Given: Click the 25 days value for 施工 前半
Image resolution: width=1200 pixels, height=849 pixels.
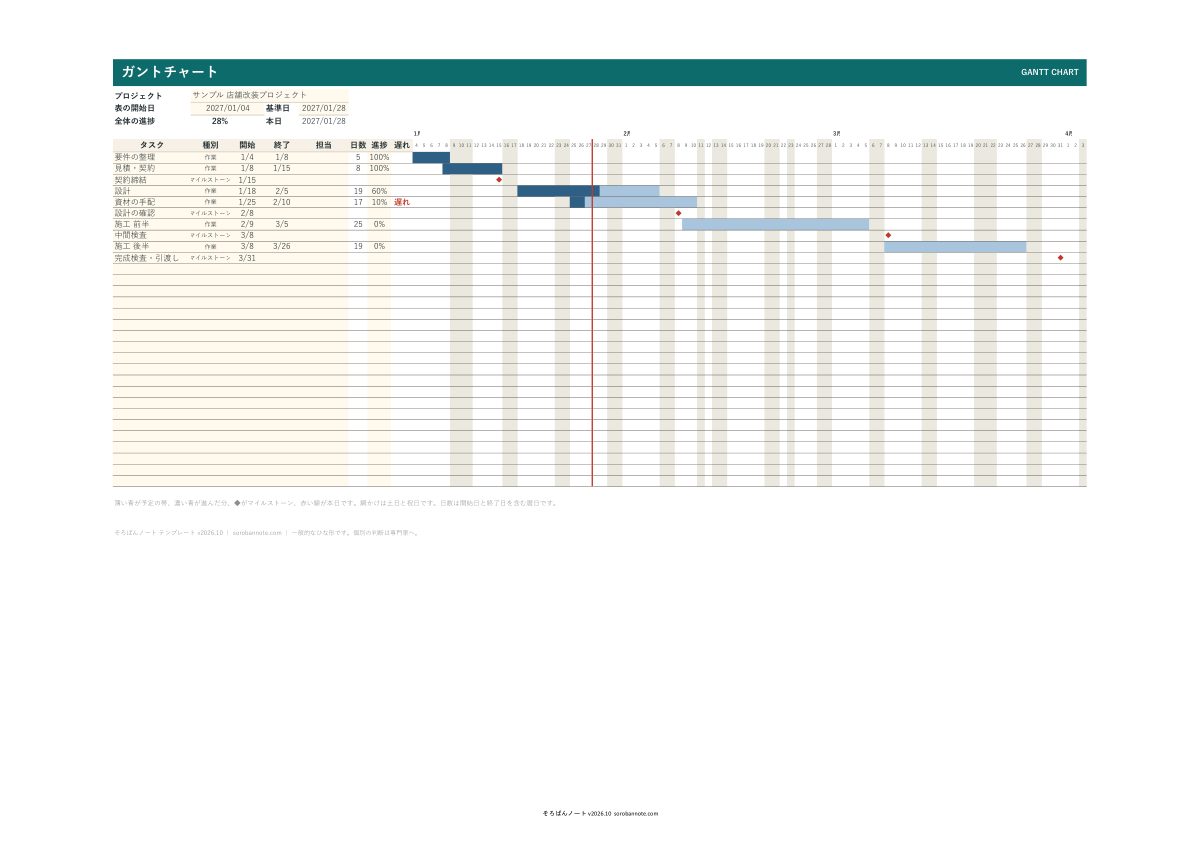Looking at the screenshot, I should pyautogui.click(x=358, y=224).
